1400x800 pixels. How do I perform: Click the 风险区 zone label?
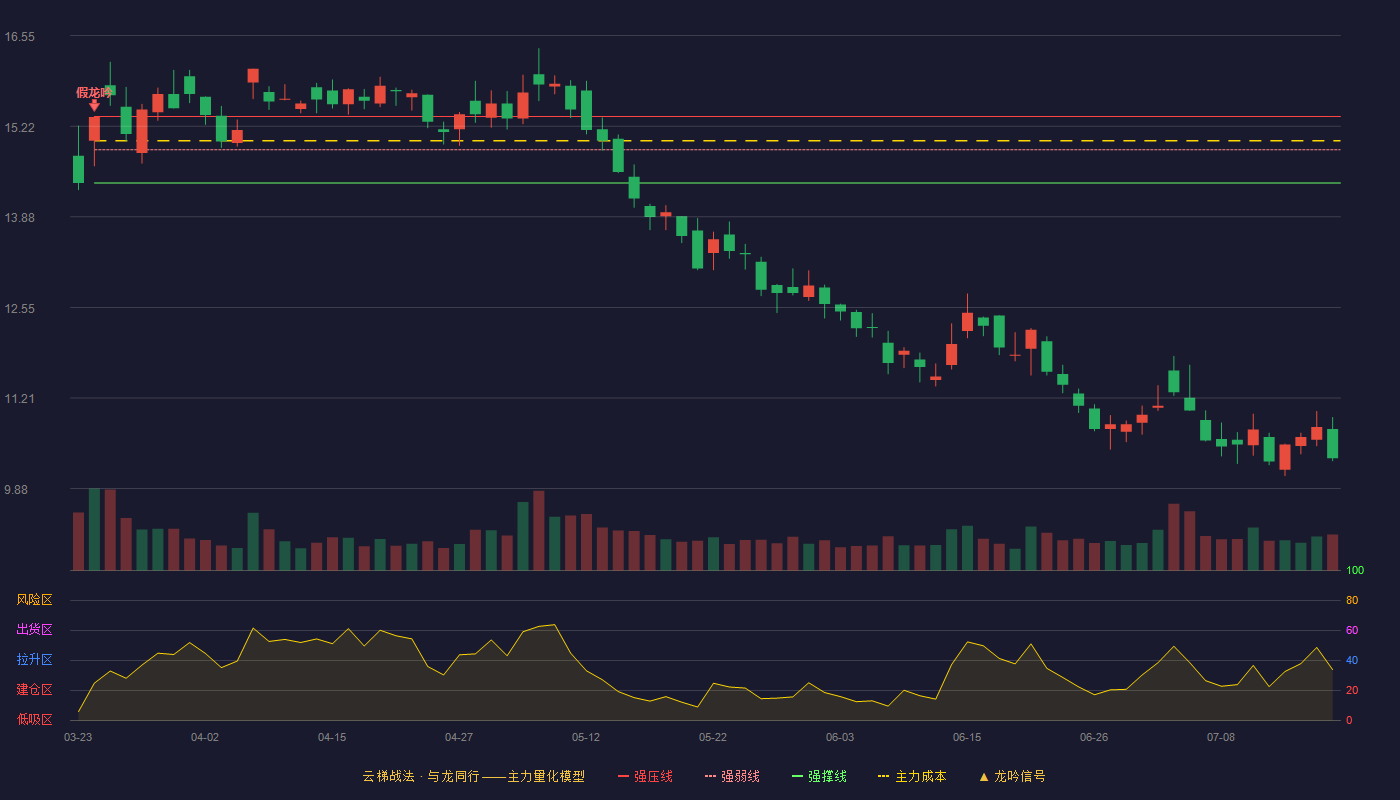coord(34,600)
